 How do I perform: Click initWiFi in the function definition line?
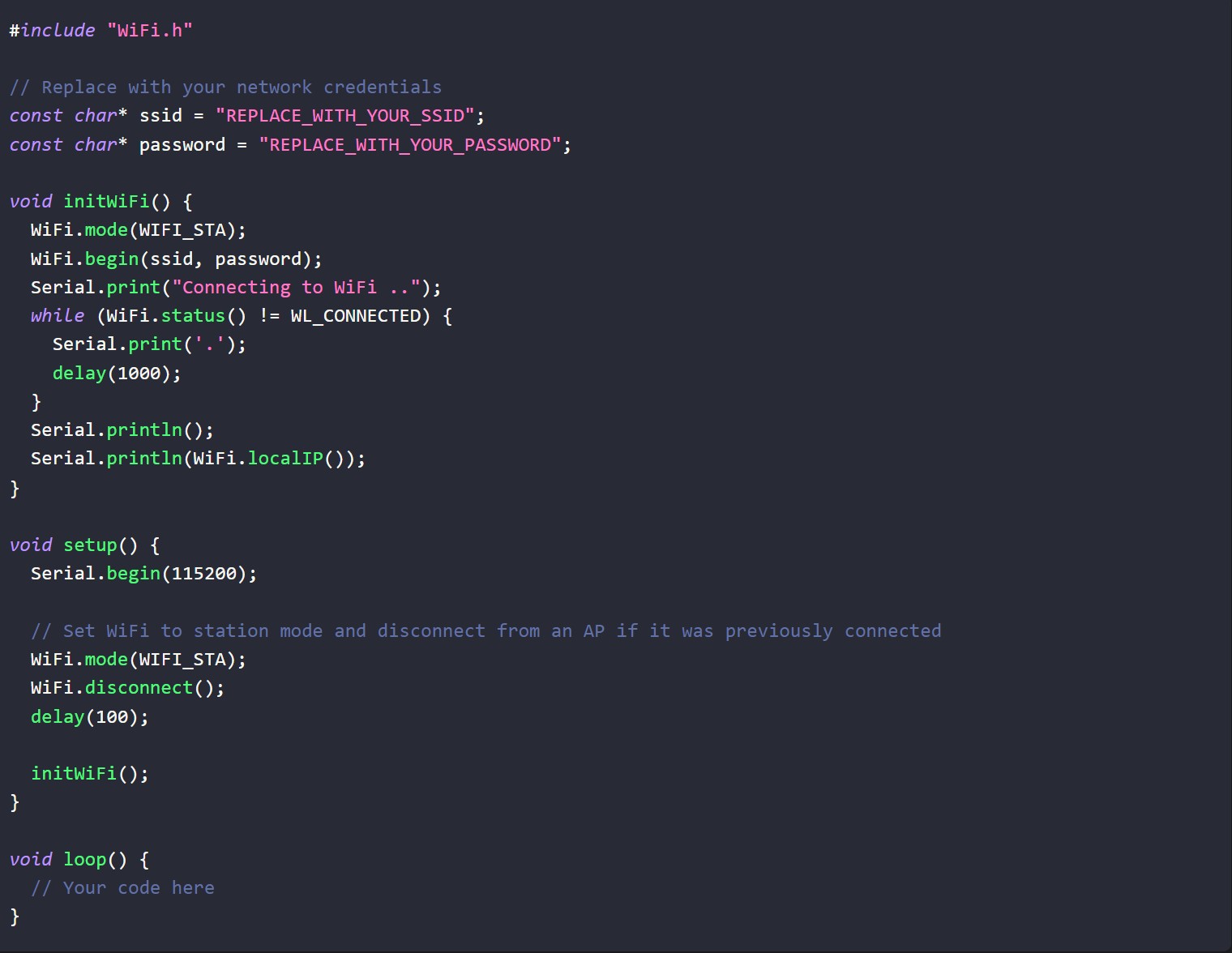click(x=106, y=202)
